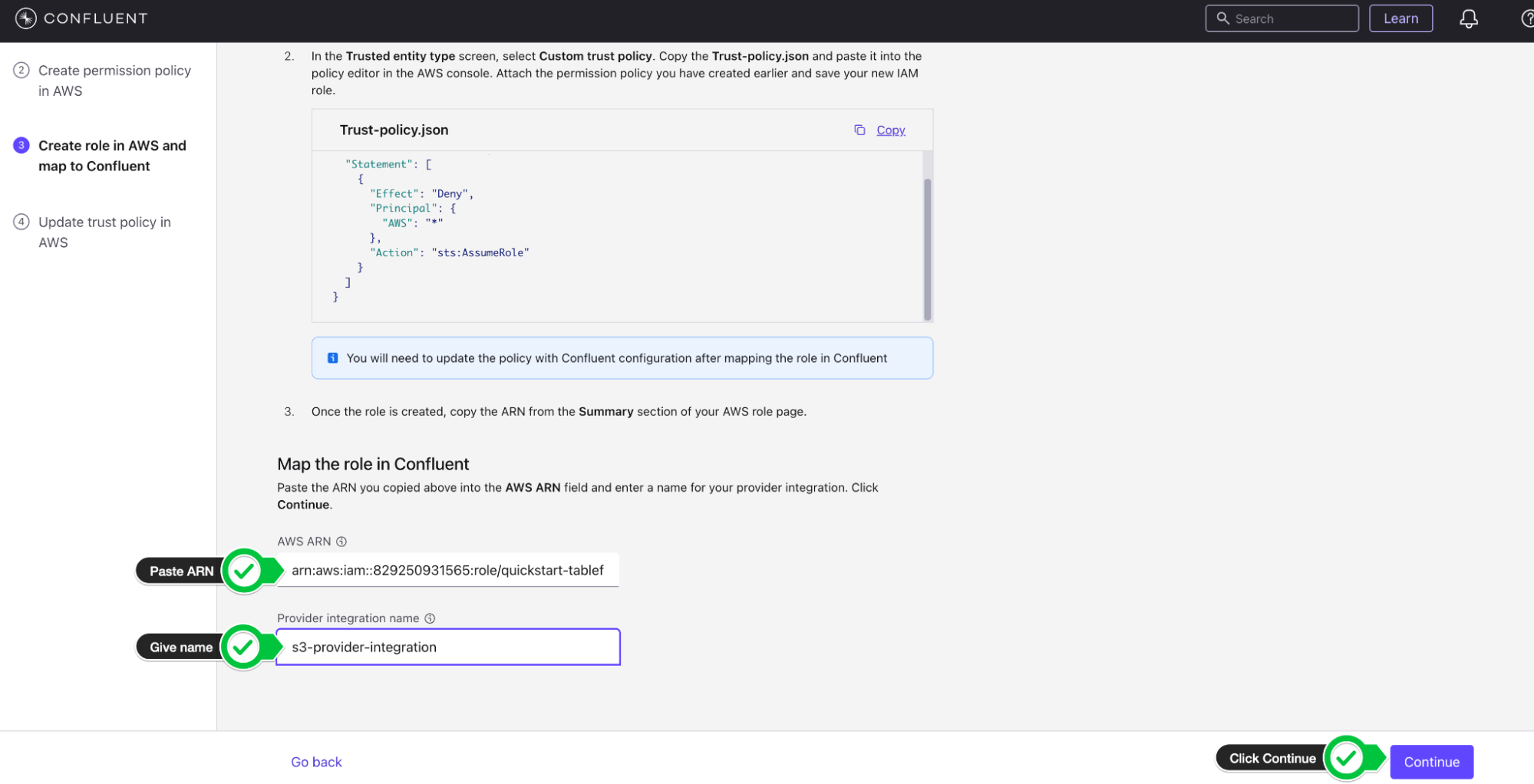Click the AWS ARN info icon
The image size is (1534, 784).
point(341,542)
